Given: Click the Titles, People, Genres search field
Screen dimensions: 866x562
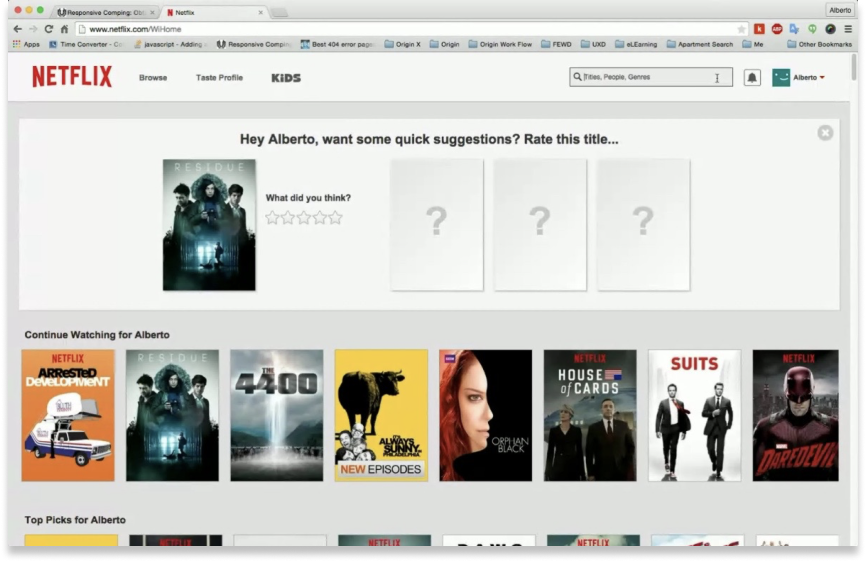Looking at the screenshot, I should pyautogui.click(x=645, y=77).
